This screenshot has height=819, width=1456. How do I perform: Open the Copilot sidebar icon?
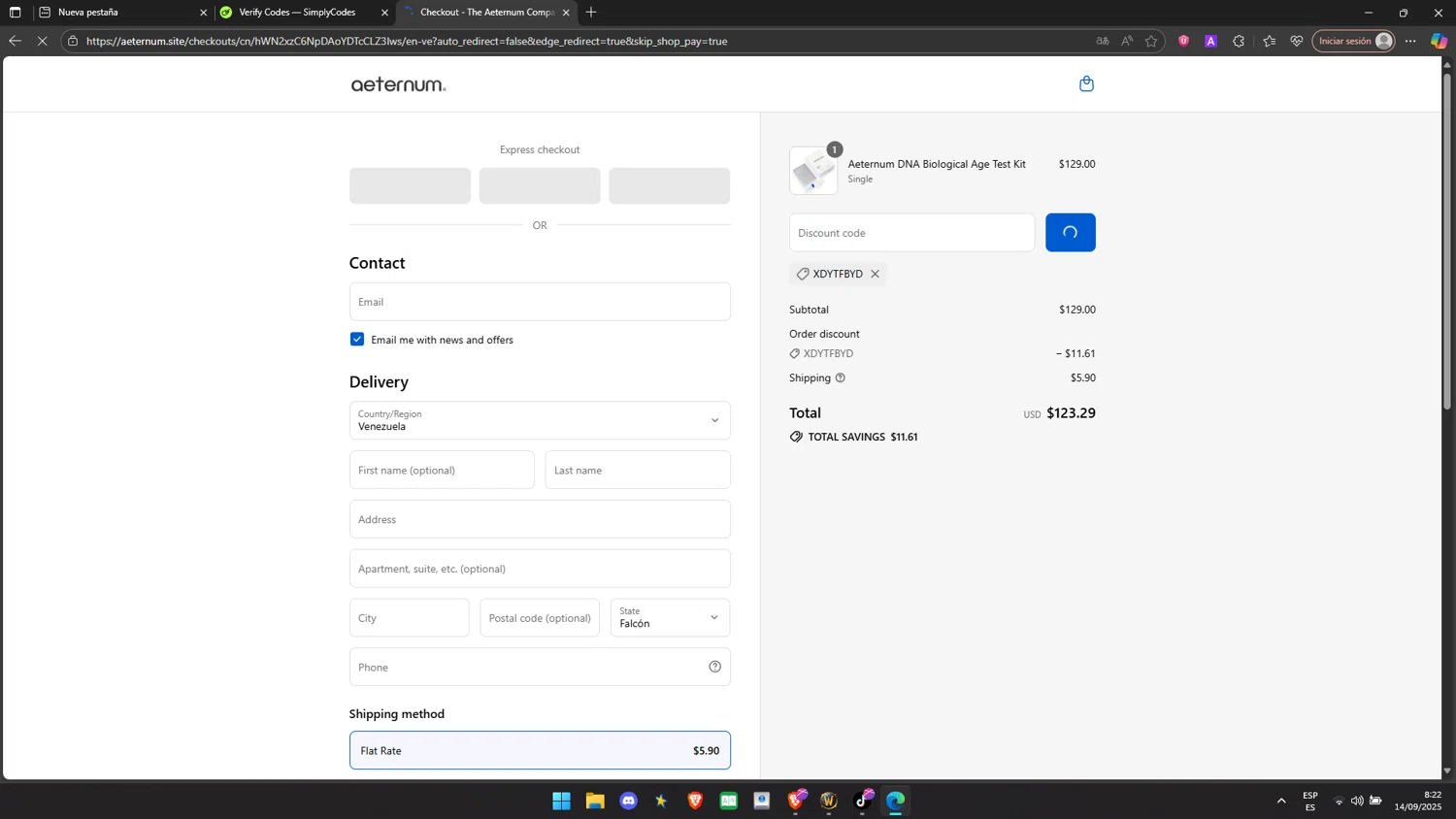1439,41
